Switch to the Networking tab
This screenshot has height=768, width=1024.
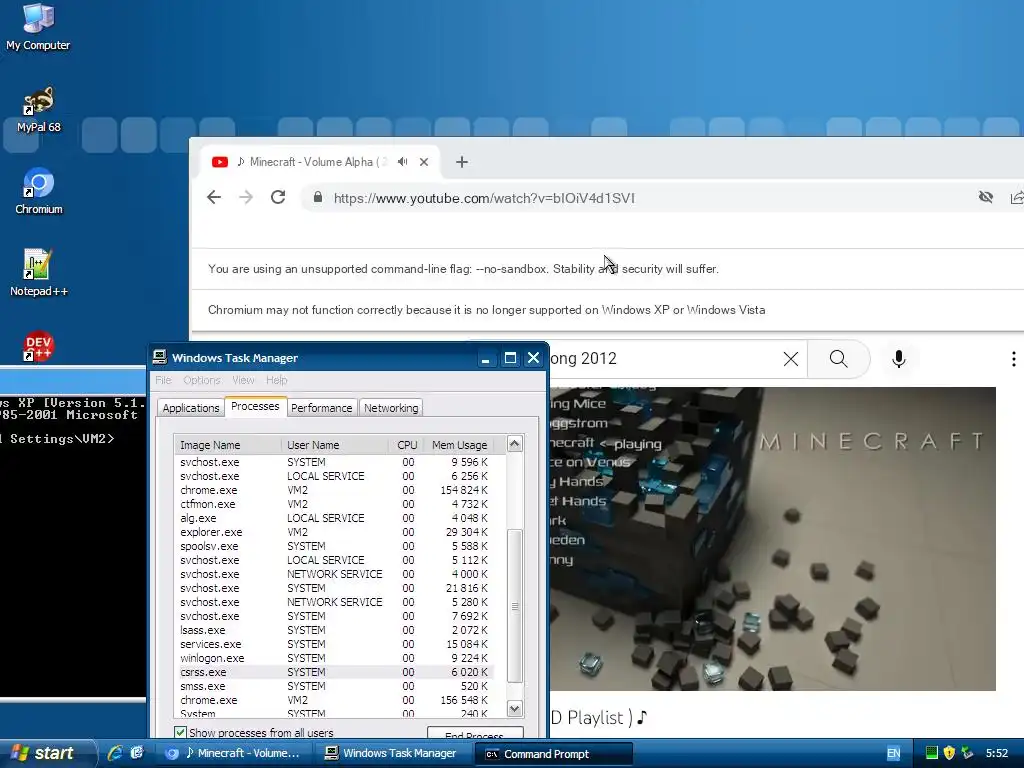[x=391, y=408]
